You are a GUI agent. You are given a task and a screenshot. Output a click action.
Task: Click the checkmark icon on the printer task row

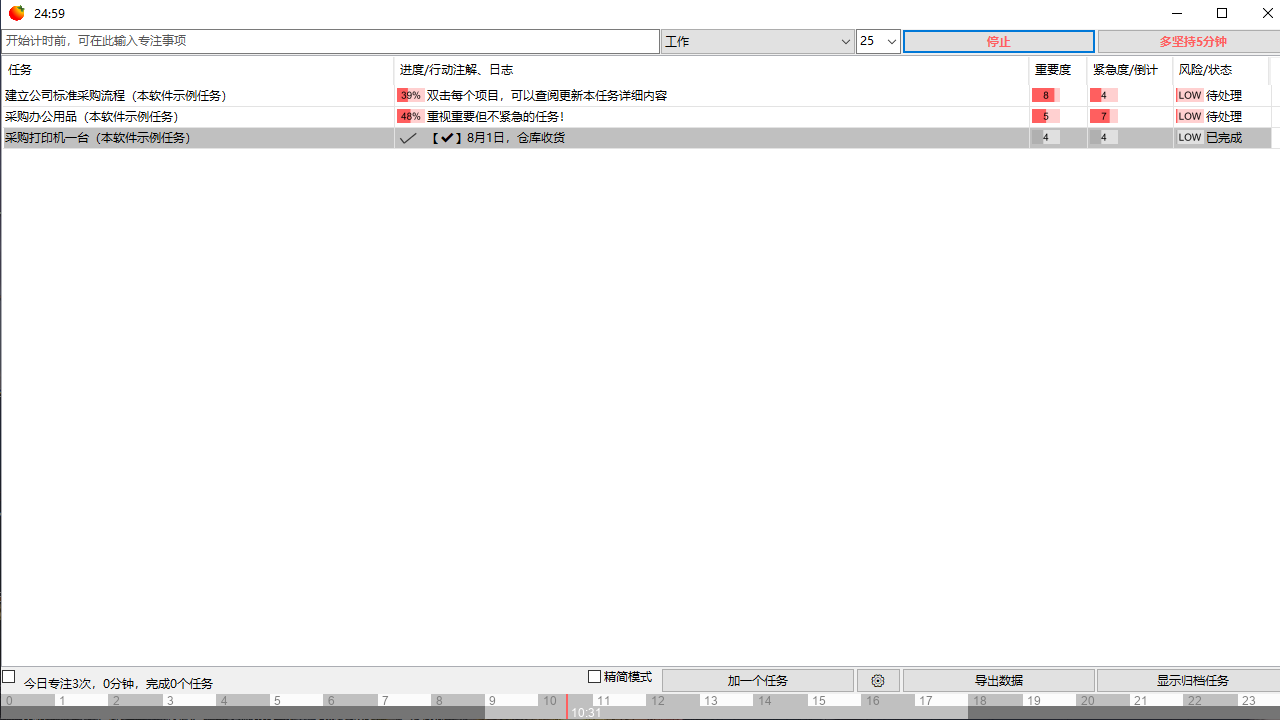tap(407, 137)
